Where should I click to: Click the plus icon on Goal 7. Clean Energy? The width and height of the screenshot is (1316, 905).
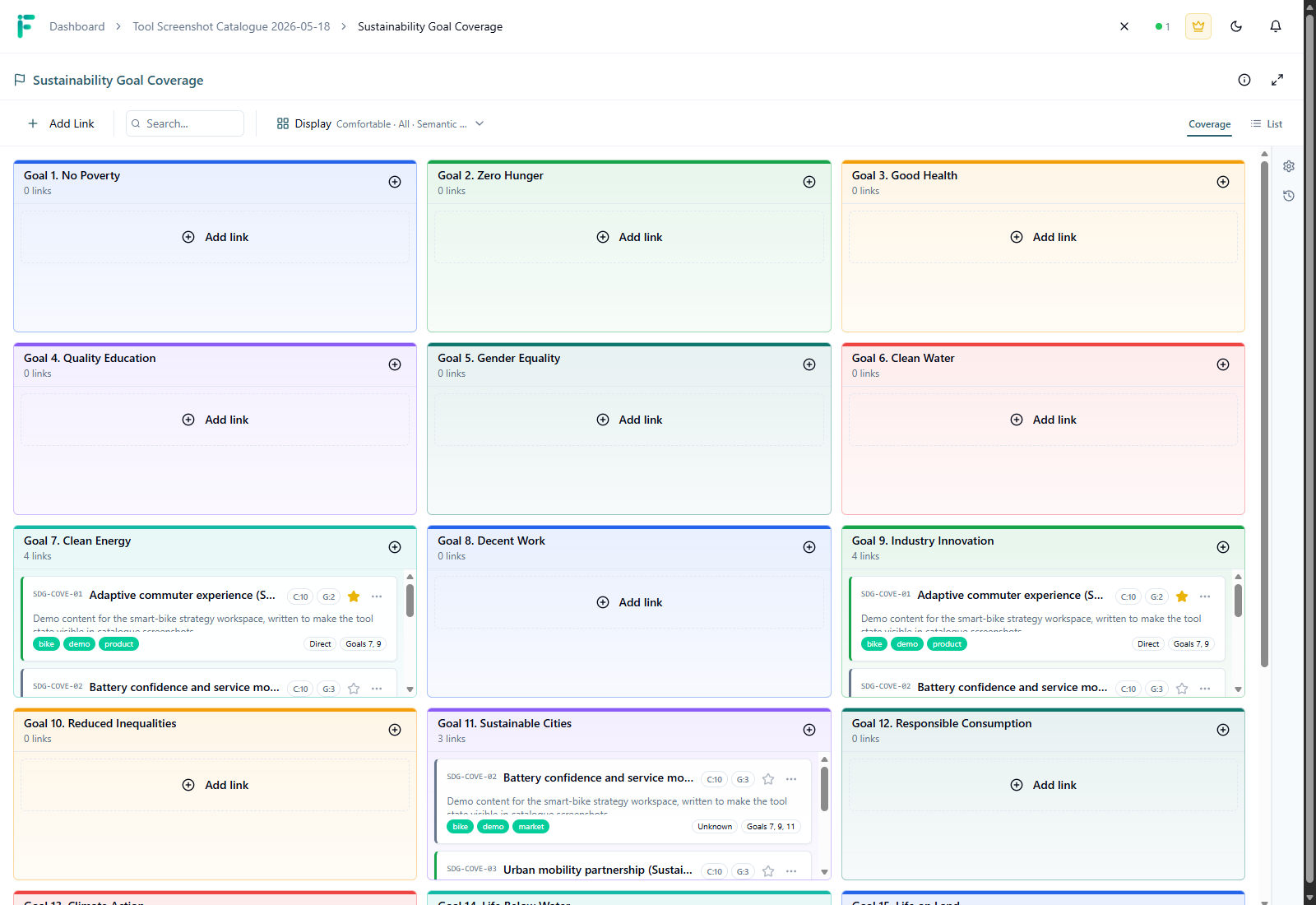tap(395, 547)
